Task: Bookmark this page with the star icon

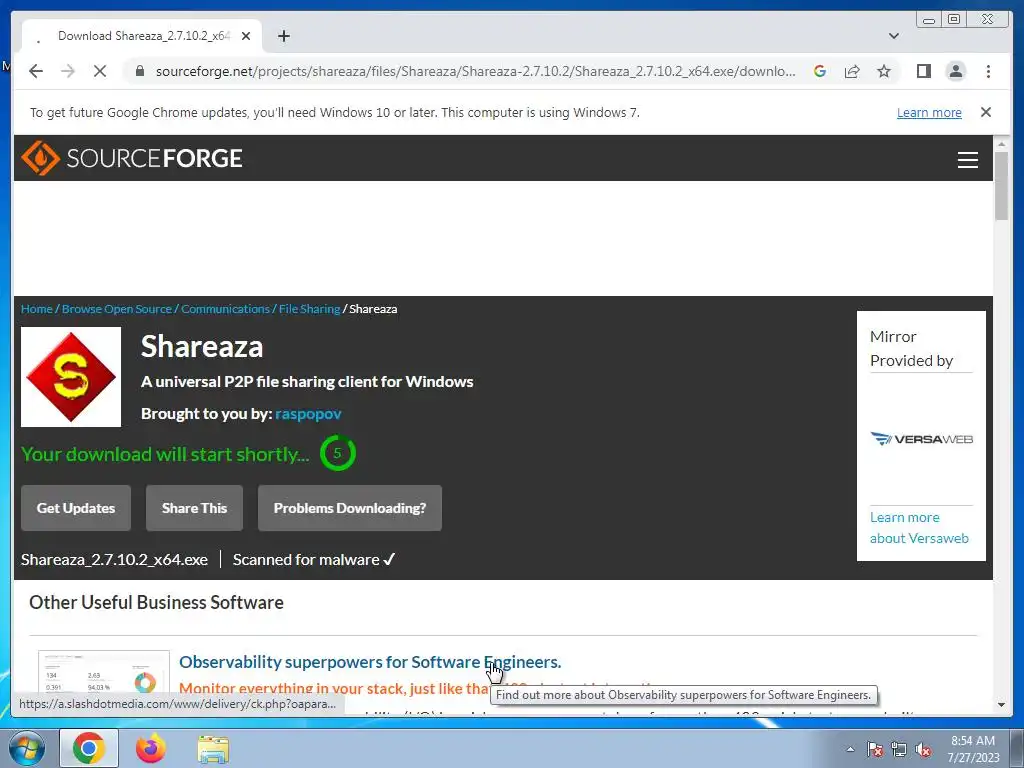Action: (884, 71)
